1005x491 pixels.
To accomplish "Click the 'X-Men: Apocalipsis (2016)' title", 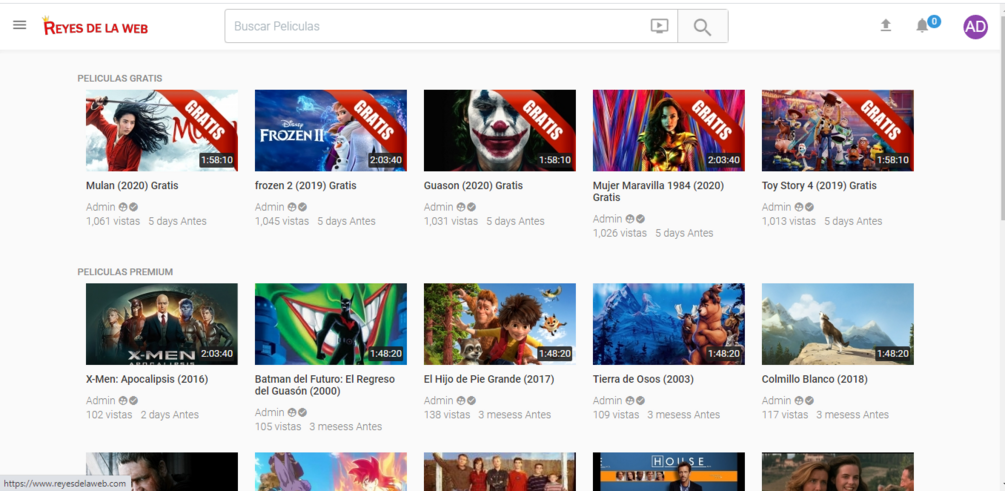I will pos(147,379).
